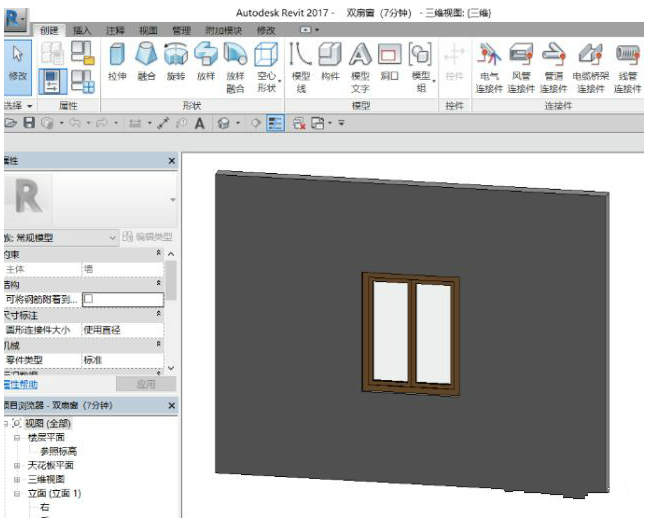Switch to the 管理 (Manage) ribbon tab
This screenshot has height=527, width=651.
click(181, 30)
